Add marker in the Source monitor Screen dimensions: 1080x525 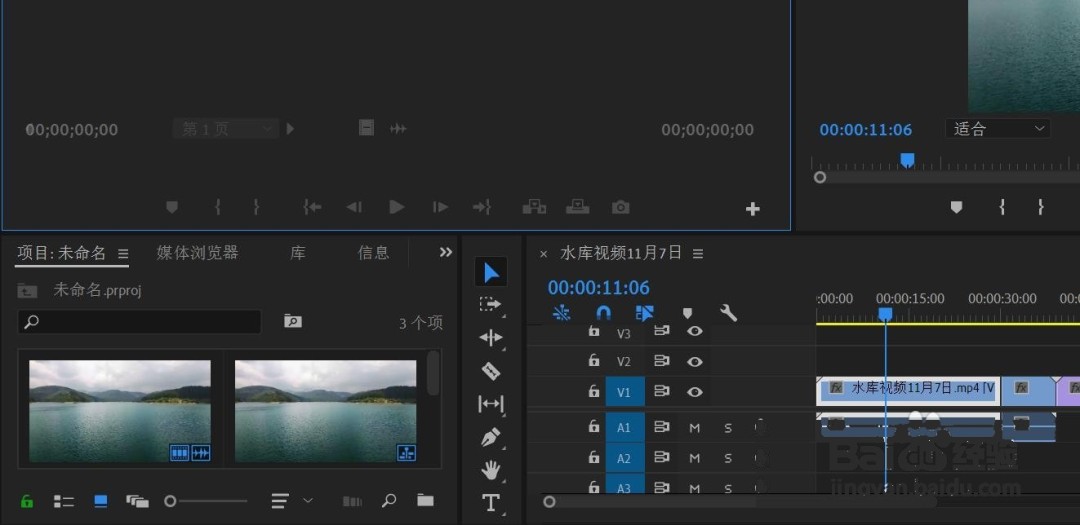172,207
